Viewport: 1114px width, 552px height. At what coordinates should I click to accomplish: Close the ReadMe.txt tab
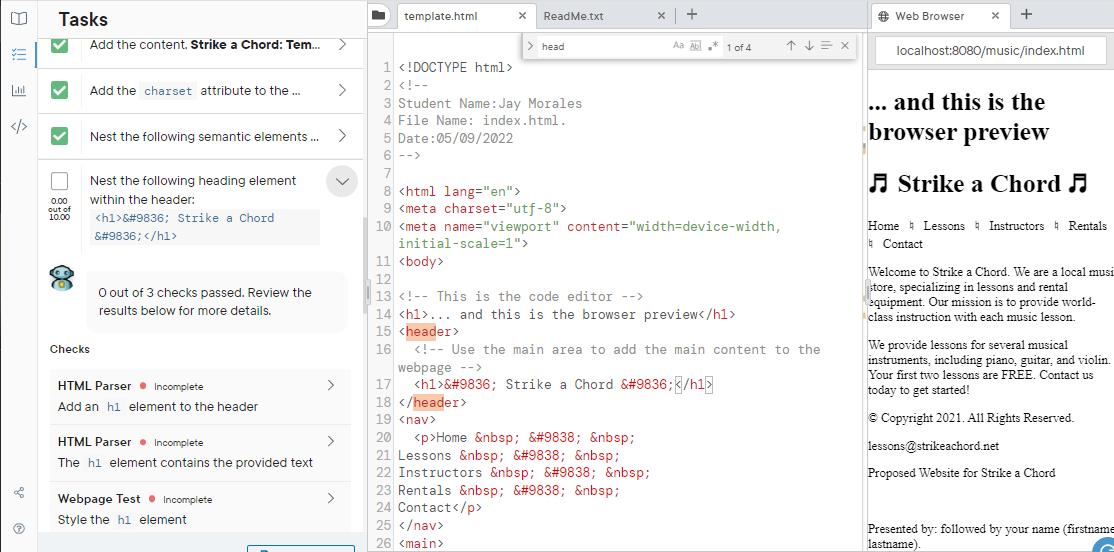coord(661,16)
